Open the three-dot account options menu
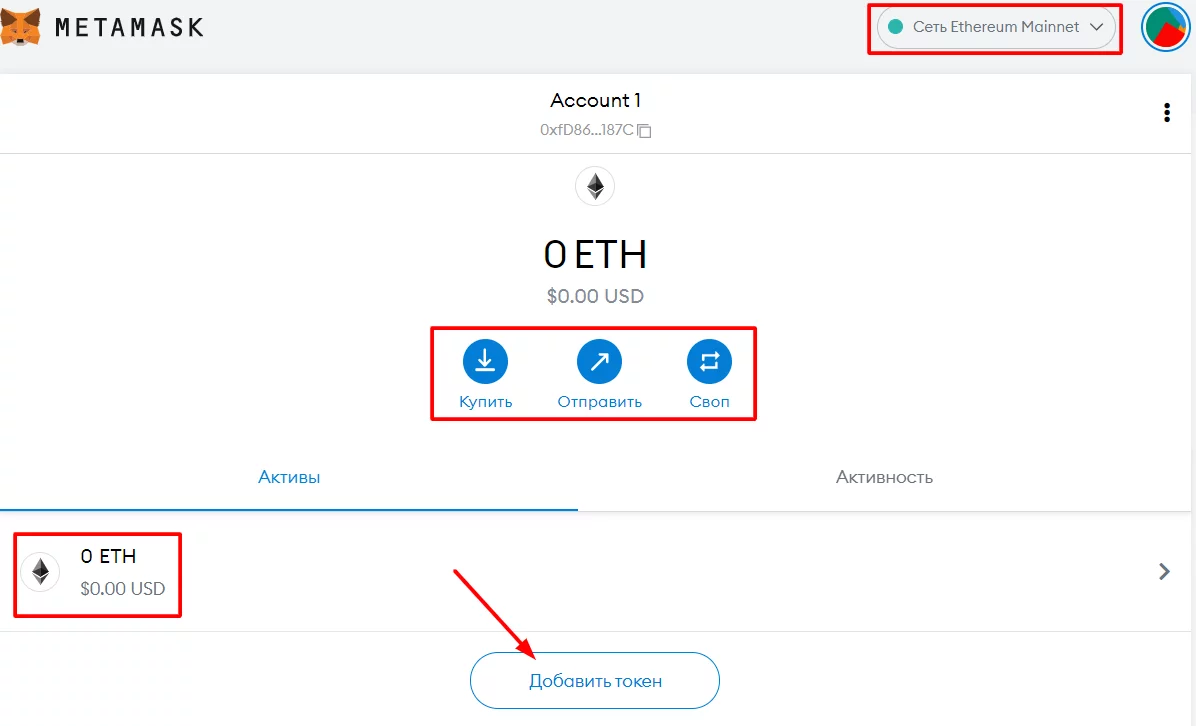 point(1166,113)
